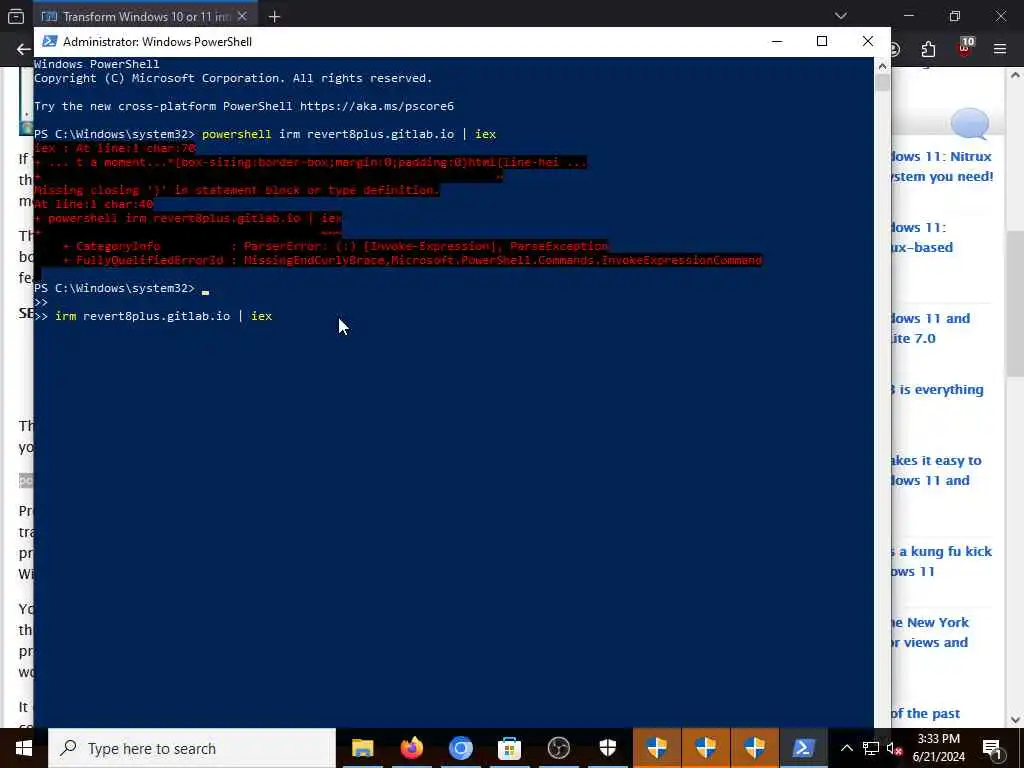This screenshot has width=1024, height=768.
Task: Click 'irm revert8plus.gitlab.io | iex' continuation line
Action: [163, 316]
